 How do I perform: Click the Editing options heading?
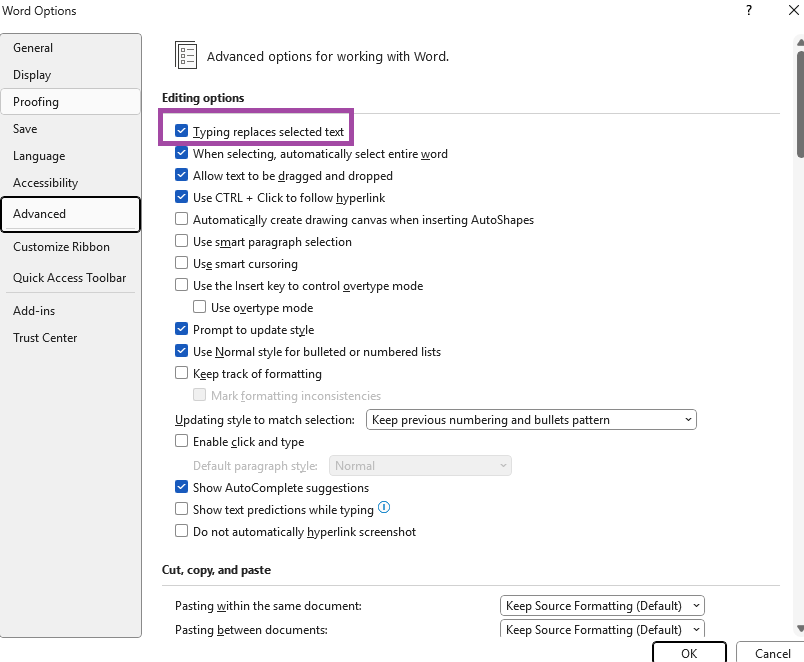point(203,98)
